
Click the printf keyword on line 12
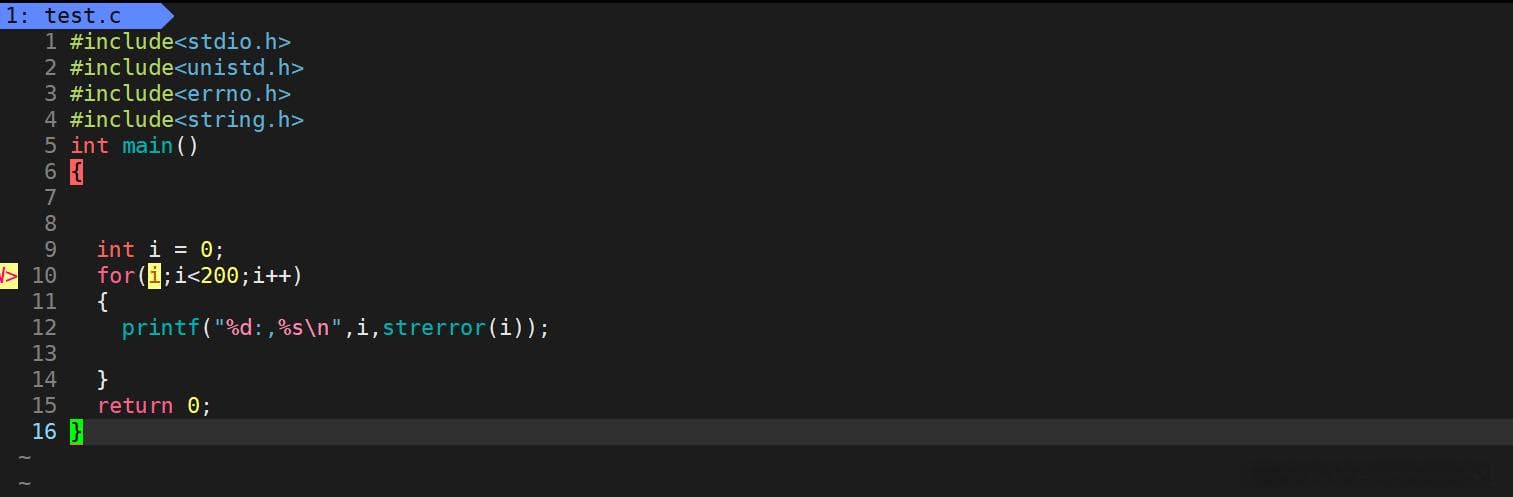point(161,327)
